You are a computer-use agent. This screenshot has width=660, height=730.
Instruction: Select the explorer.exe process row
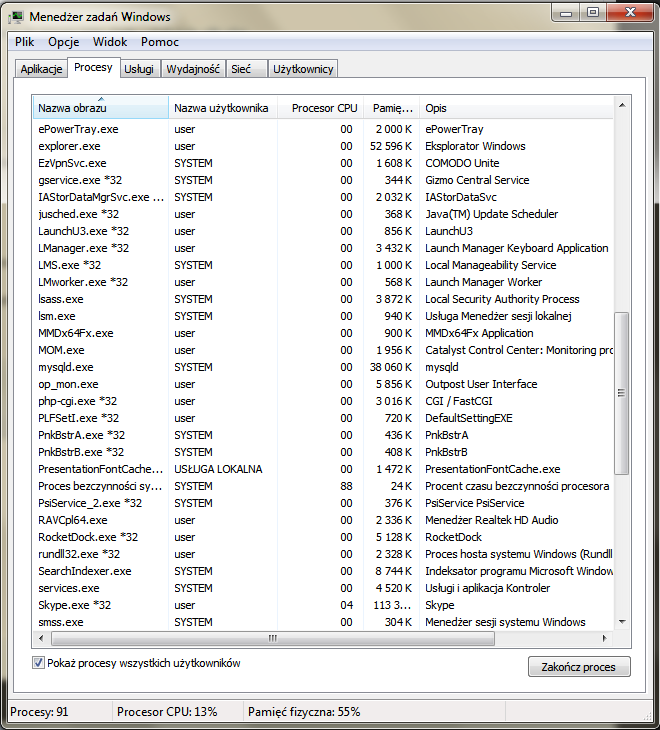323,146
